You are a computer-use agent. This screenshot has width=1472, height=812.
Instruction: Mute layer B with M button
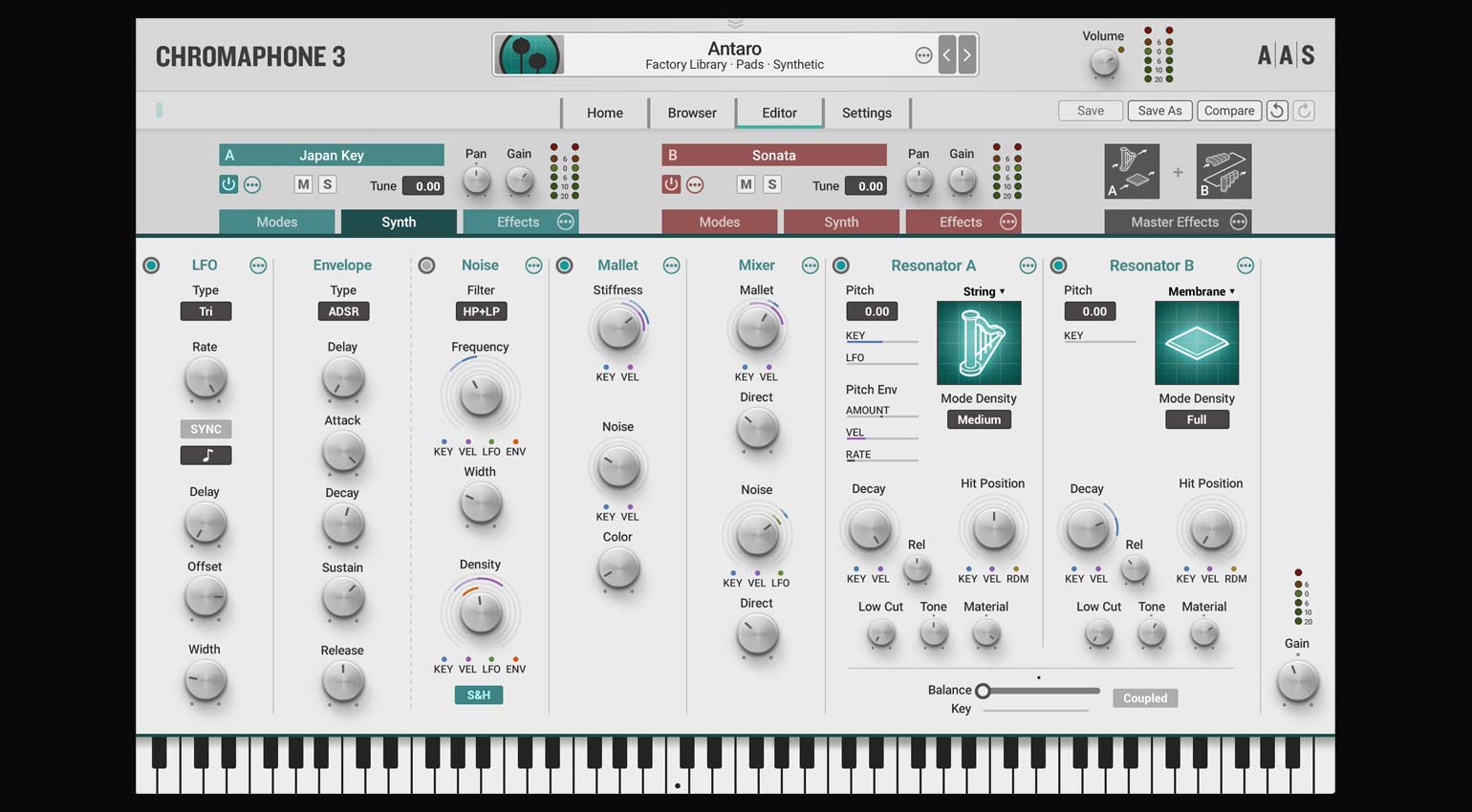coord(746,184)
